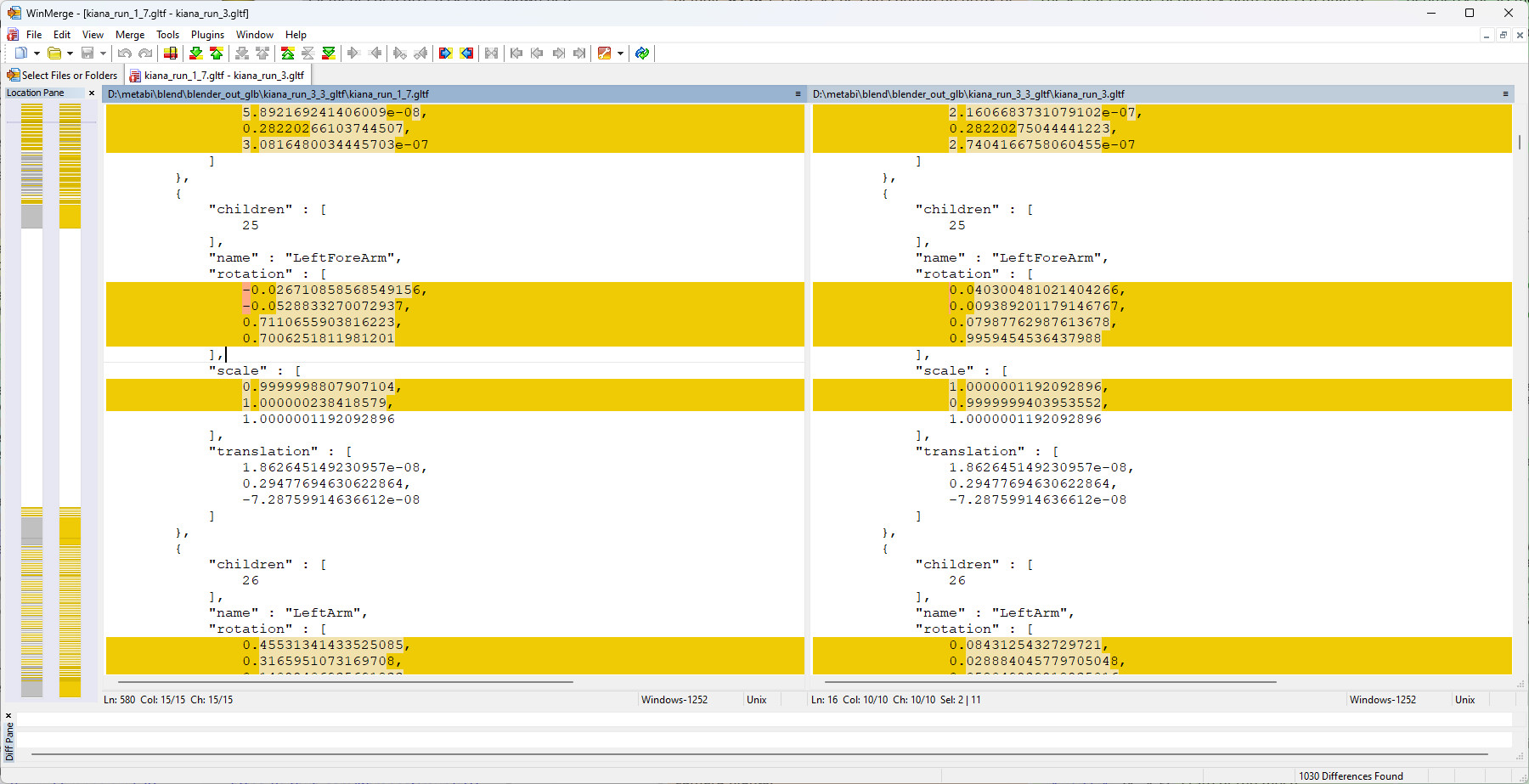Image resolution: width=1529 pixels, height=784 pixels.
Task: Go to the current difference
Action: point(308,54)
